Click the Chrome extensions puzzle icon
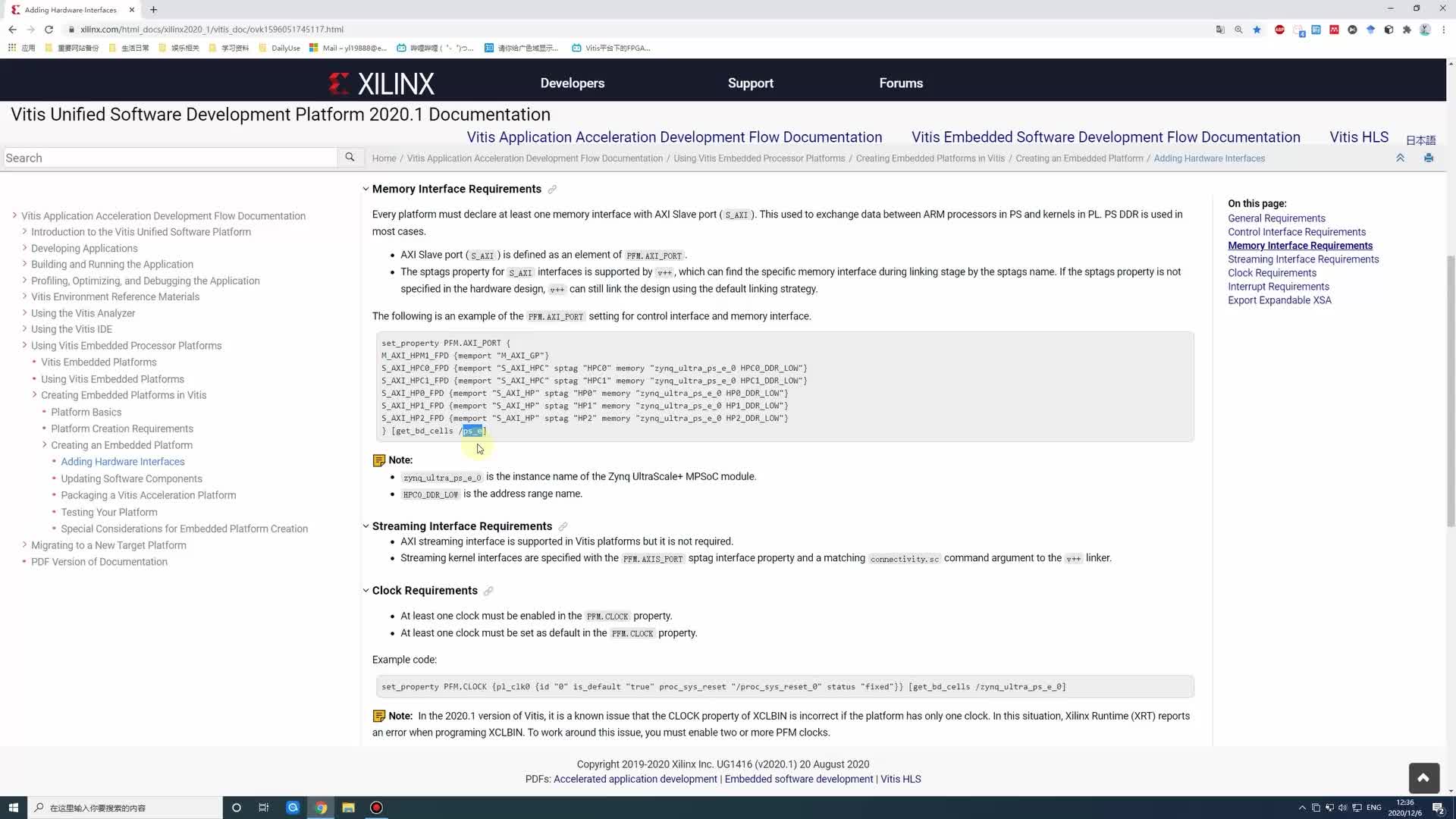The height and width of the screenshot is (819, 1456). [1407, 30]
